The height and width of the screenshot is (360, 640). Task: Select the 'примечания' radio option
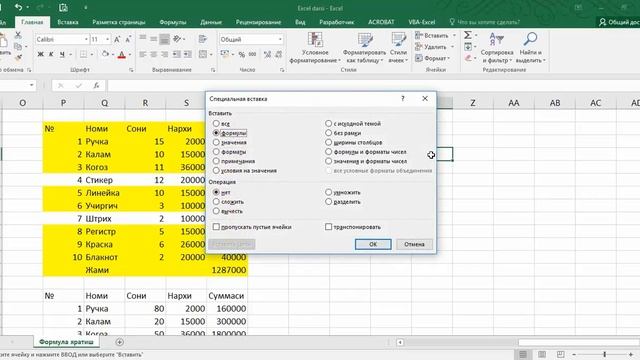point(216,161)
